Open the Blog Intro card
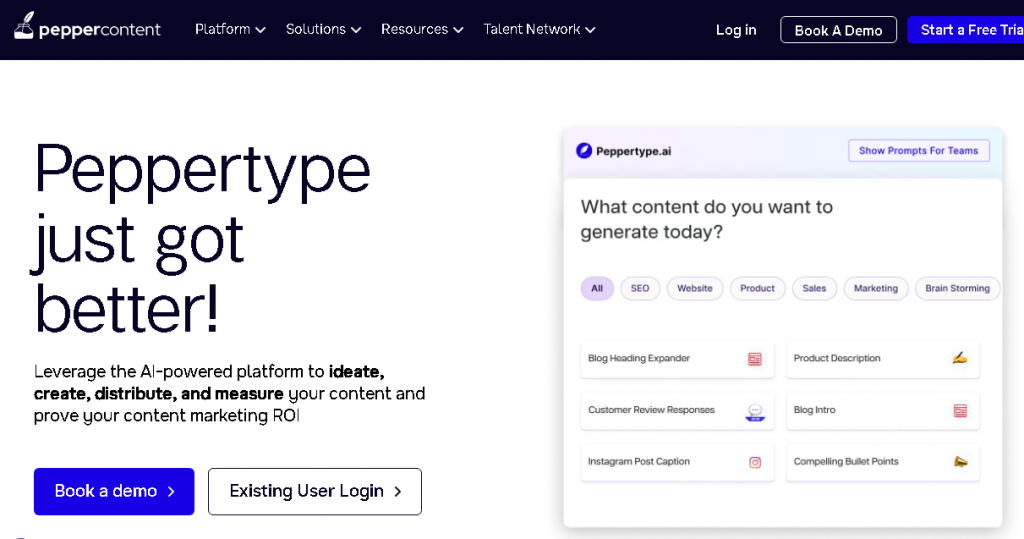The image size is (1024, 539). pos(883,410)
